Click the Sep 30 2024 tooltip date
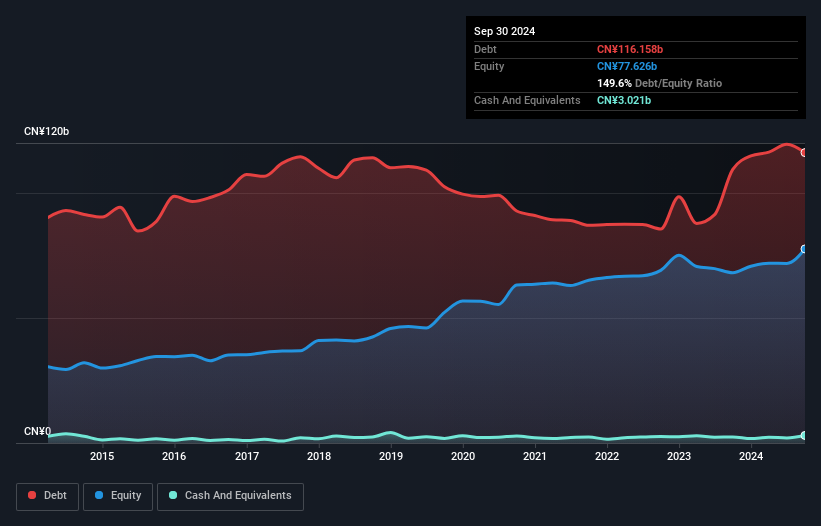Image resolution: width=821 pixels, height=526 pixels. point(504,31)
